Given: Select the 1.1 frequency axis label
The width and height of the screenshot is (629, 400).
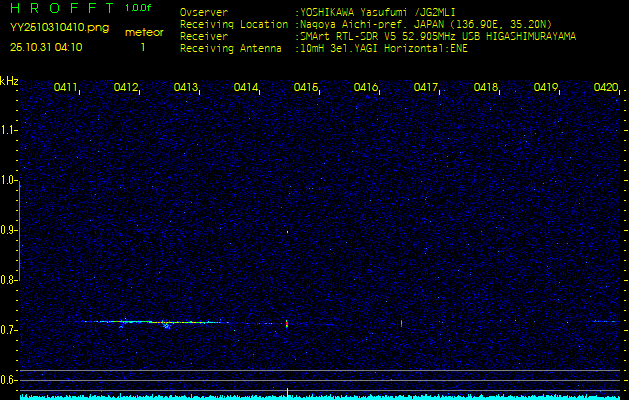Looking at the screenshot, I should click(x=9, y=130).
